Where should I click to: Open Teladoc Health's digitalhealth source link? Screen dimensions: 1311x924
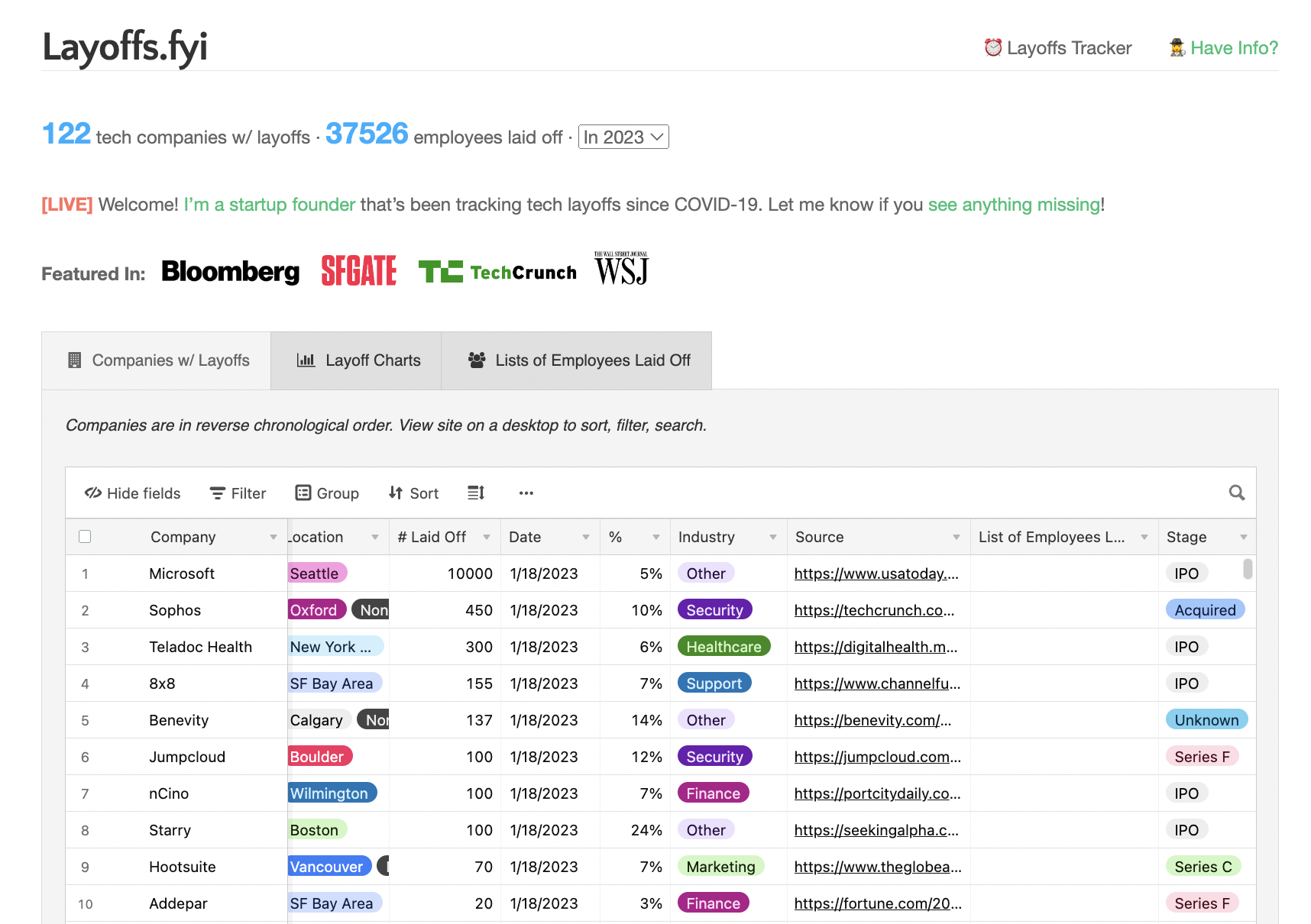[x=876, y=647]
